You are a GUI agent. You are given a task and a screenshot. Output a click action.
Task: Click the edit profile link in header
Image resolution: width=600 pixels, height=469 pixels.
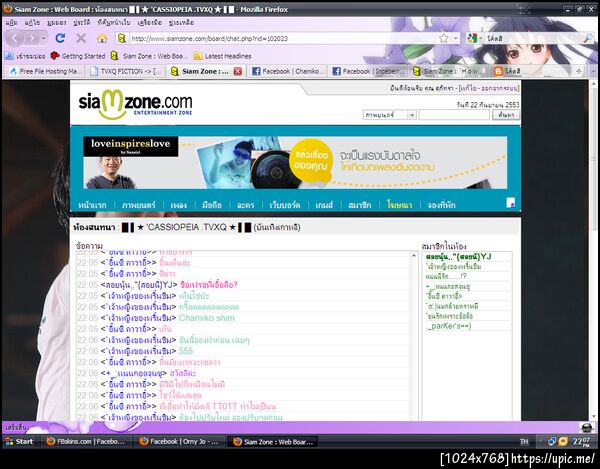[468, 88]
